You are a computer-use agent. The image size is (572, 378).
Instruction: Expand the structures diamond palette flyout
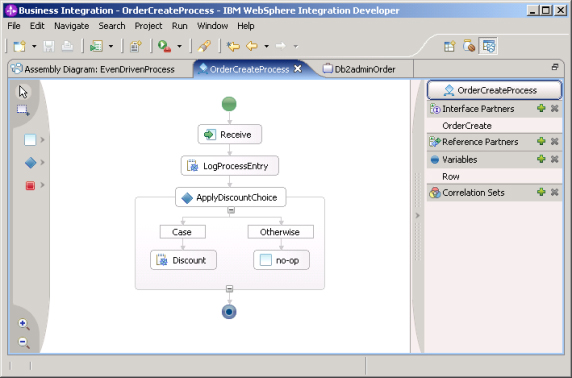42,162
